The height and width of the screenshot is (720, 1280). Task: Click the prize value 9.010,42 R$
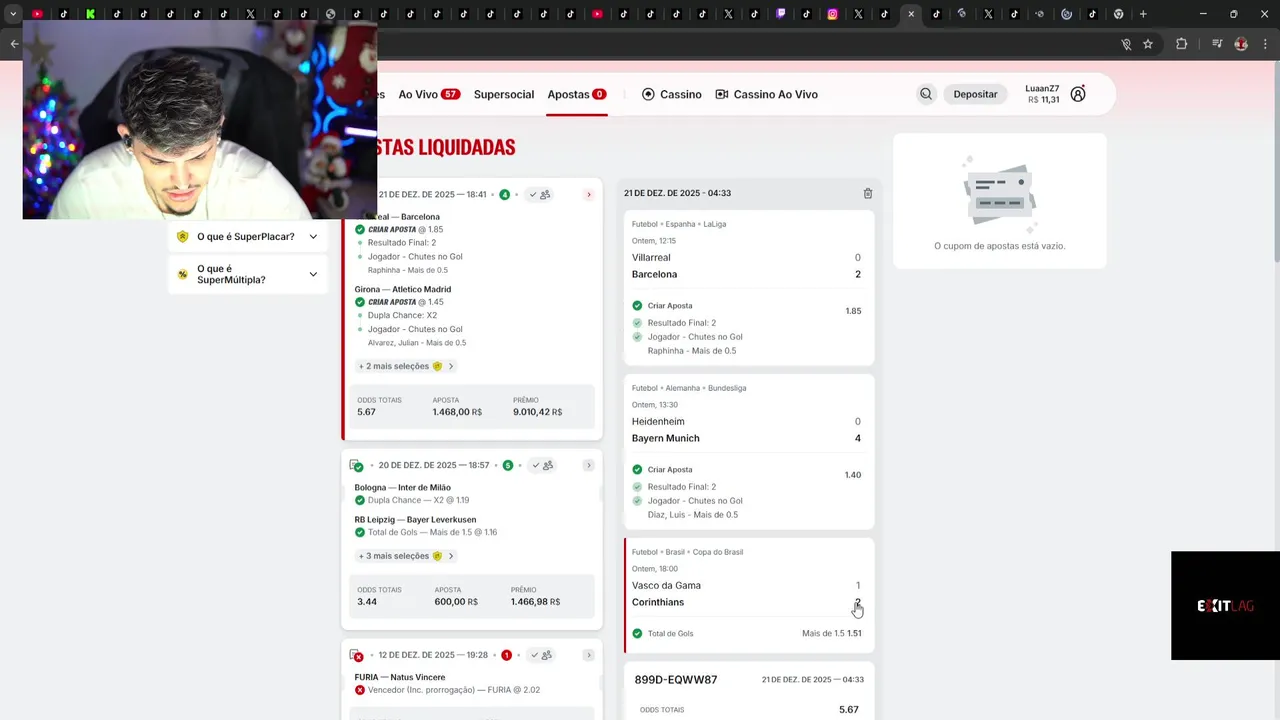tap(537, 412)
